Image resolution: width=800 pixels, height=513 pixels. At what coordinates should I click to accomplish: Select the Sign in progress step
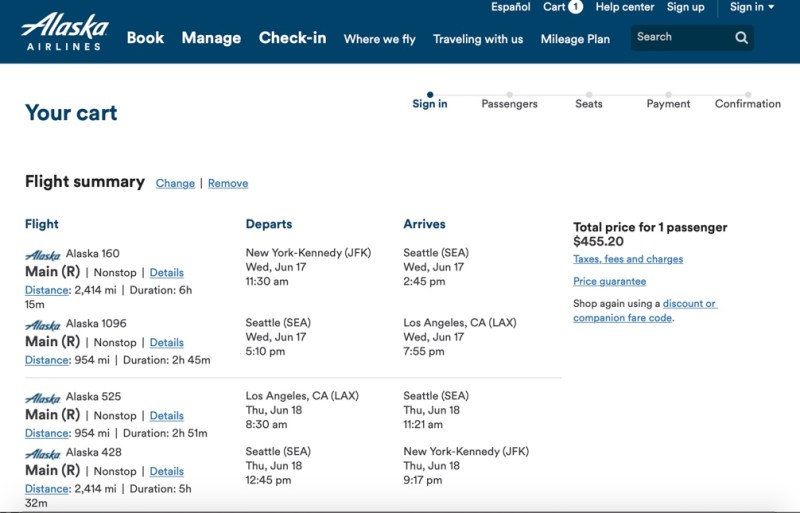pos(430,101)
